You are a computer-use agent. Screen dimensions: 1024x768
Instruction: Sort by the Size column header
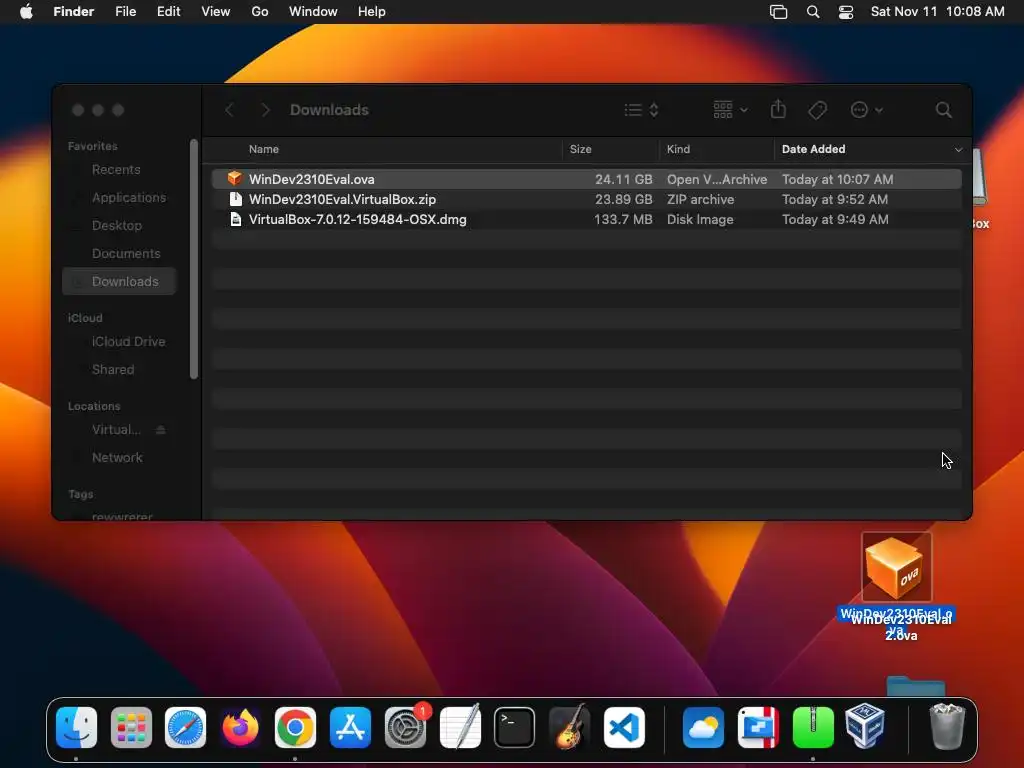(581, 149)
